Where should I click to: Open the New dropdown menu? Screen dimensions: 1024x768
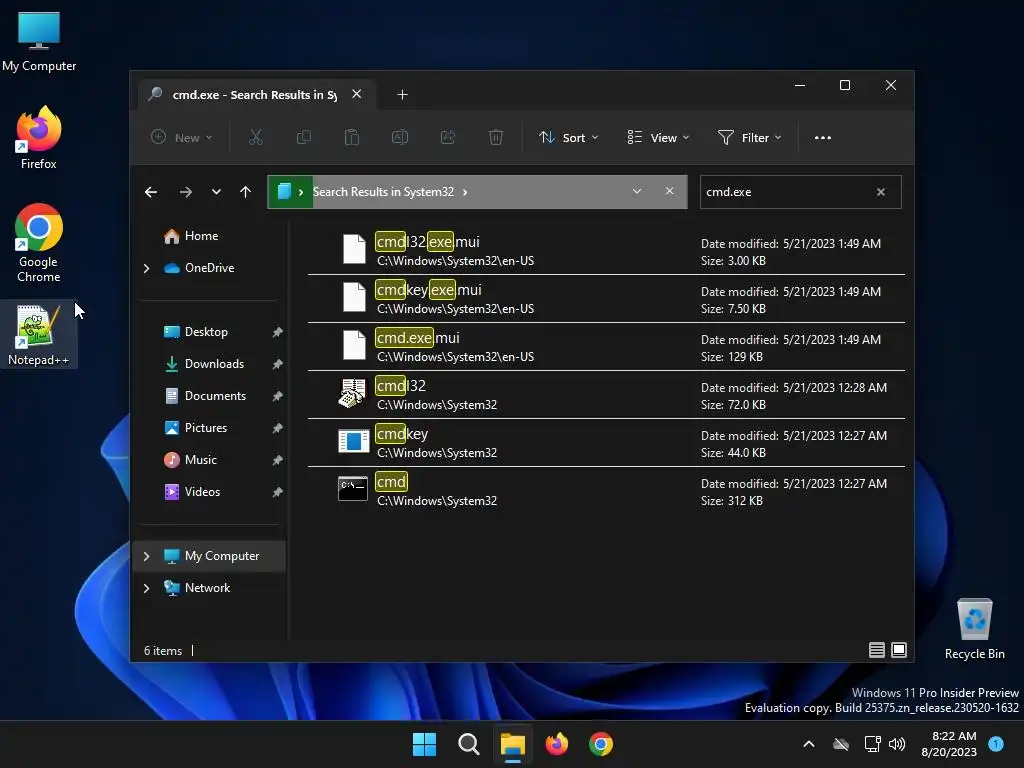point(182,137)
